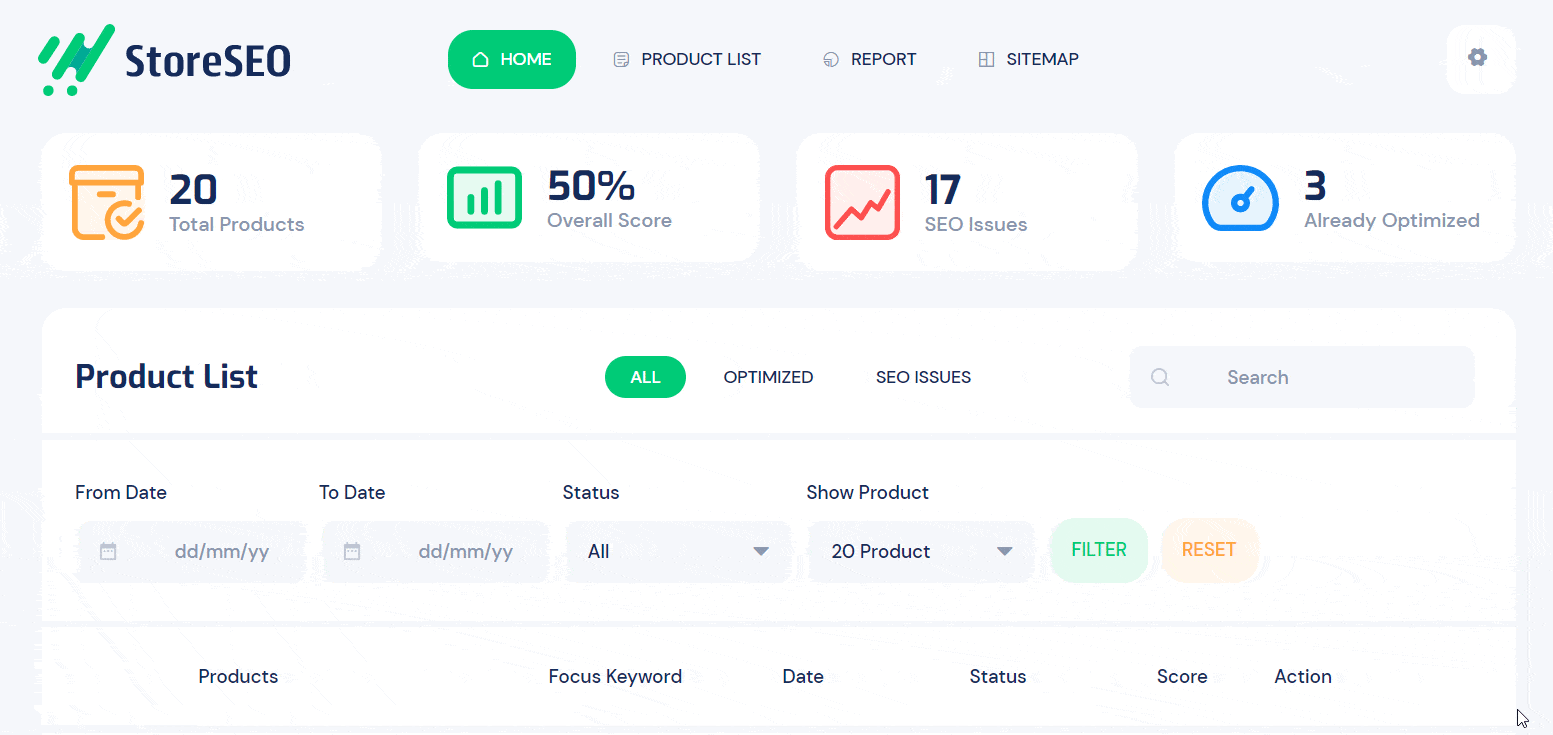Viewport: 1553px width, 735px height.
Task: Switch to the Optimized tab
Action: pyautogui.click(x=768, y=377)
